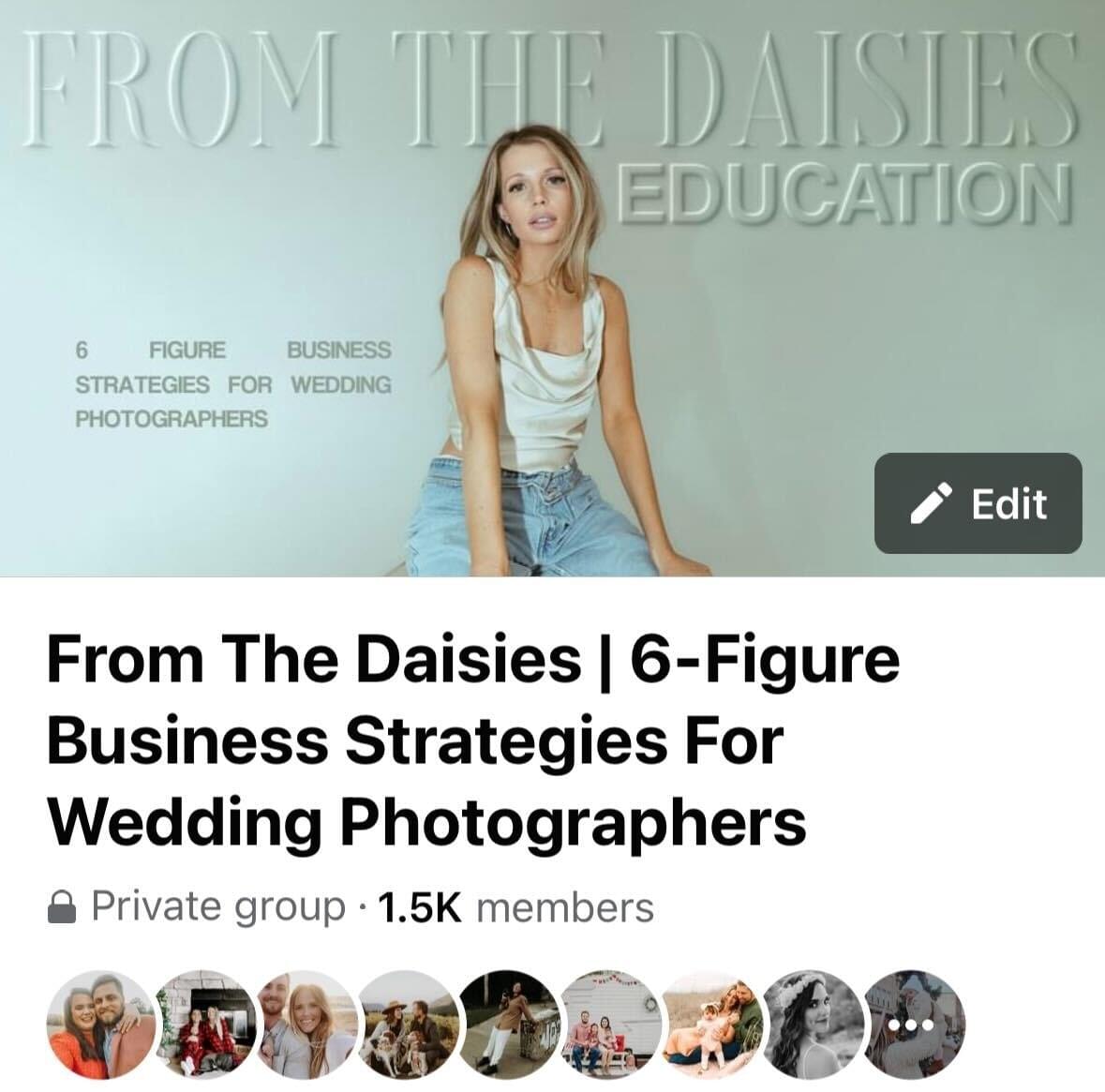
Task: Click the 1.5K member count number
Action: pyautogui.click(x=420, y=907)
